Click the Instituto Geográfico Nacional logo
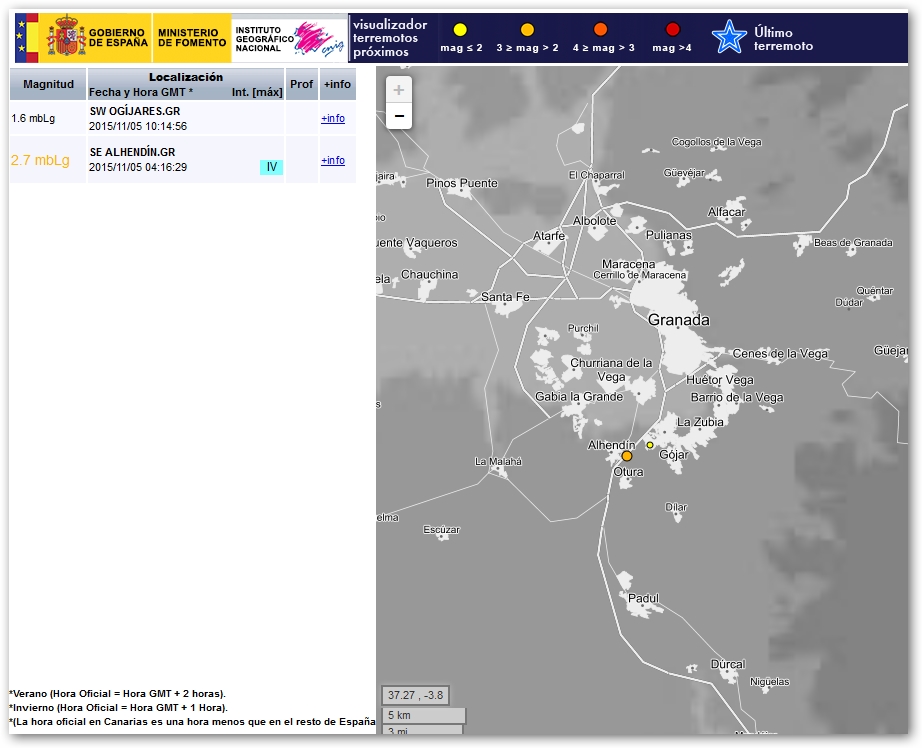This screenshot has height=748, width=922. tap(289, 39)
